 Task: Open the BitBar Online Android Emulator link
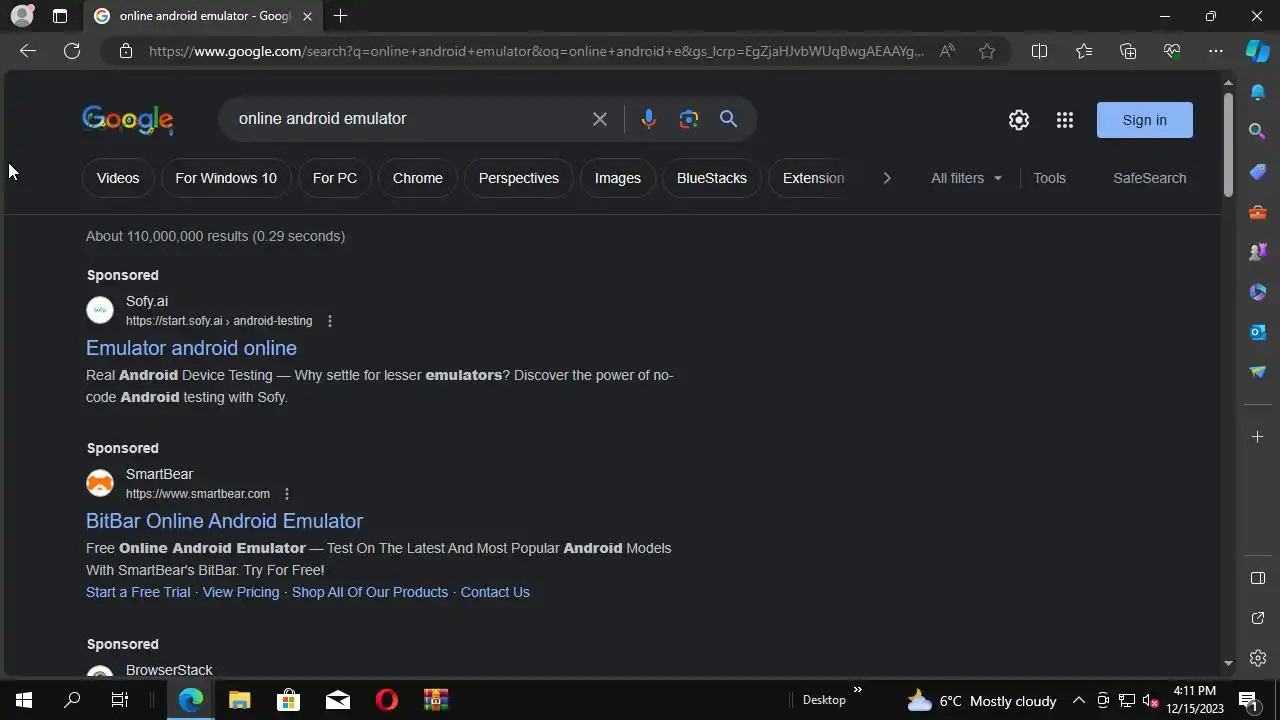pyautogui.click(x=224, y=521)
